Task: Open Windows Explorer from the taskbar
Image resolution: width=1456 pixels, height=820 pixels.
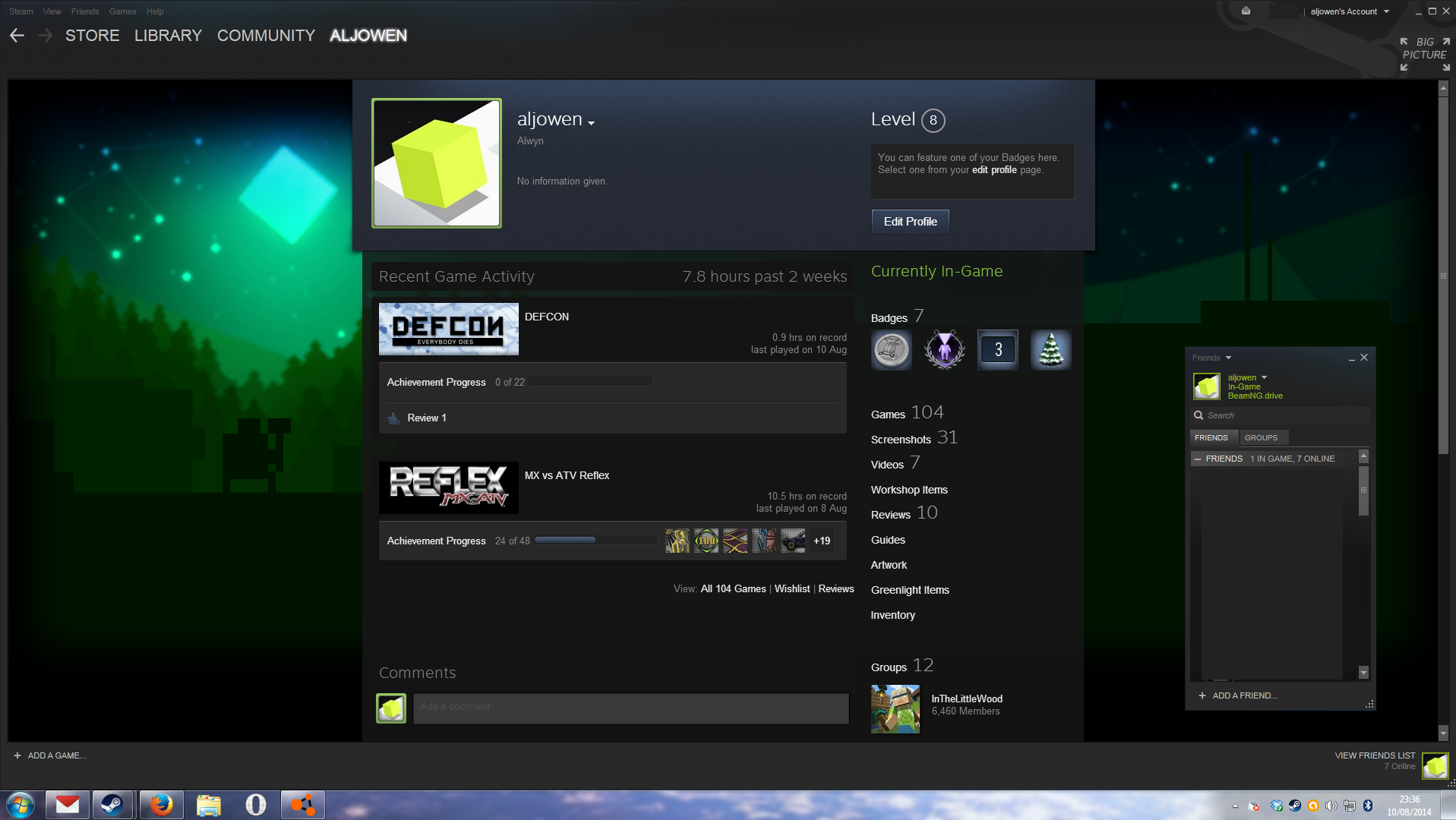Action: click(x=208, y=805)
